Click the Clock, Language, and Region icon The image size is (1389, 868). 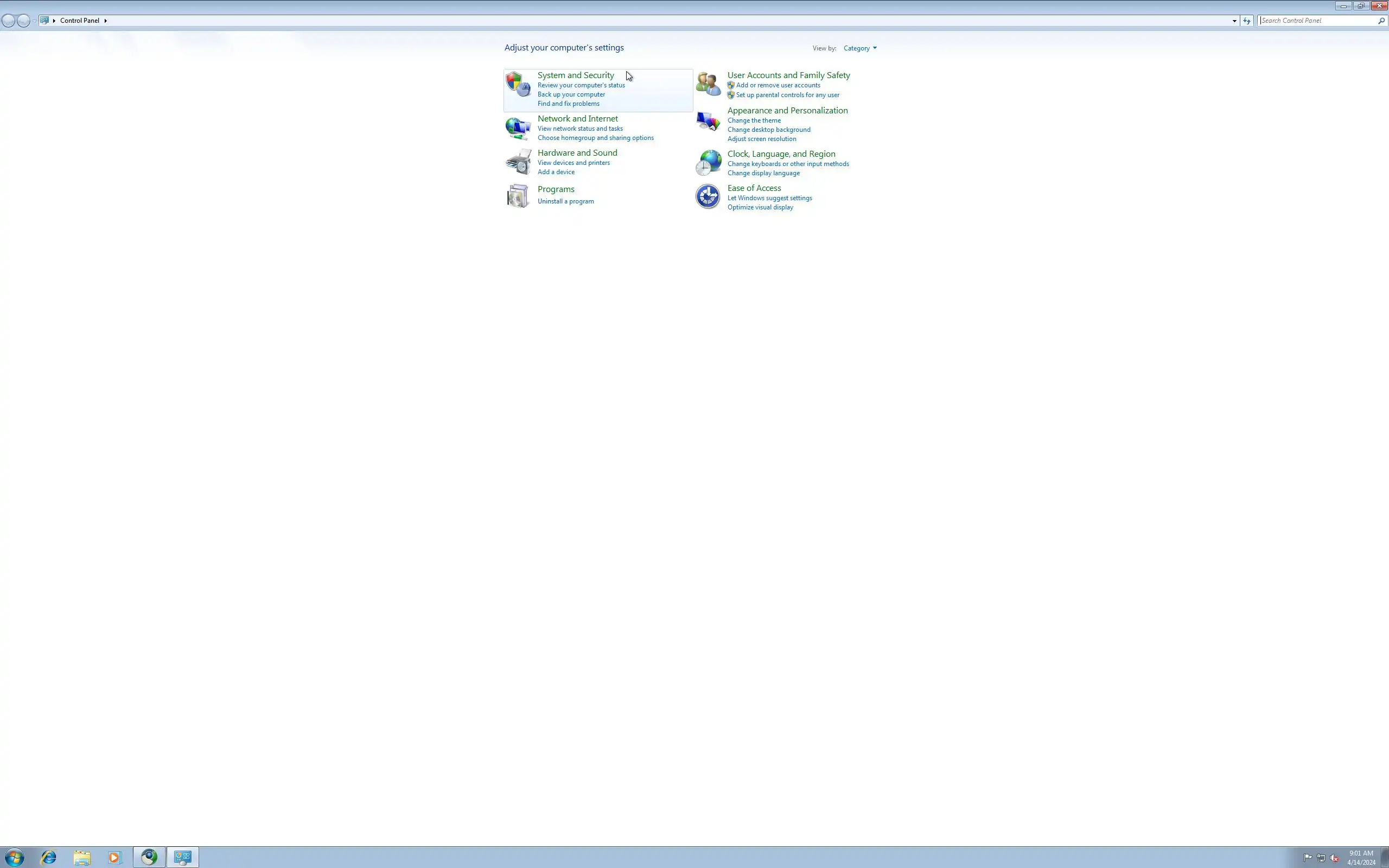pos(708,163)
